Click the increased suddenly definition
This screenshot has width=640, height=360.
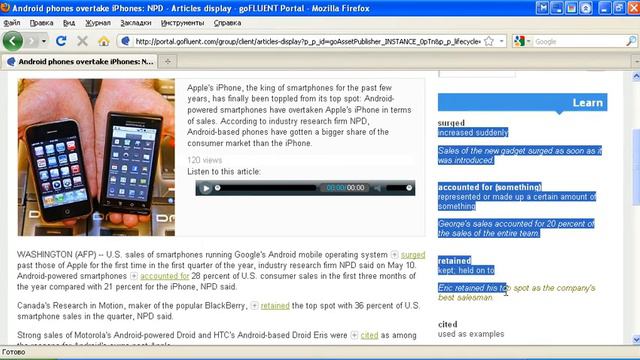click(473, 132)
